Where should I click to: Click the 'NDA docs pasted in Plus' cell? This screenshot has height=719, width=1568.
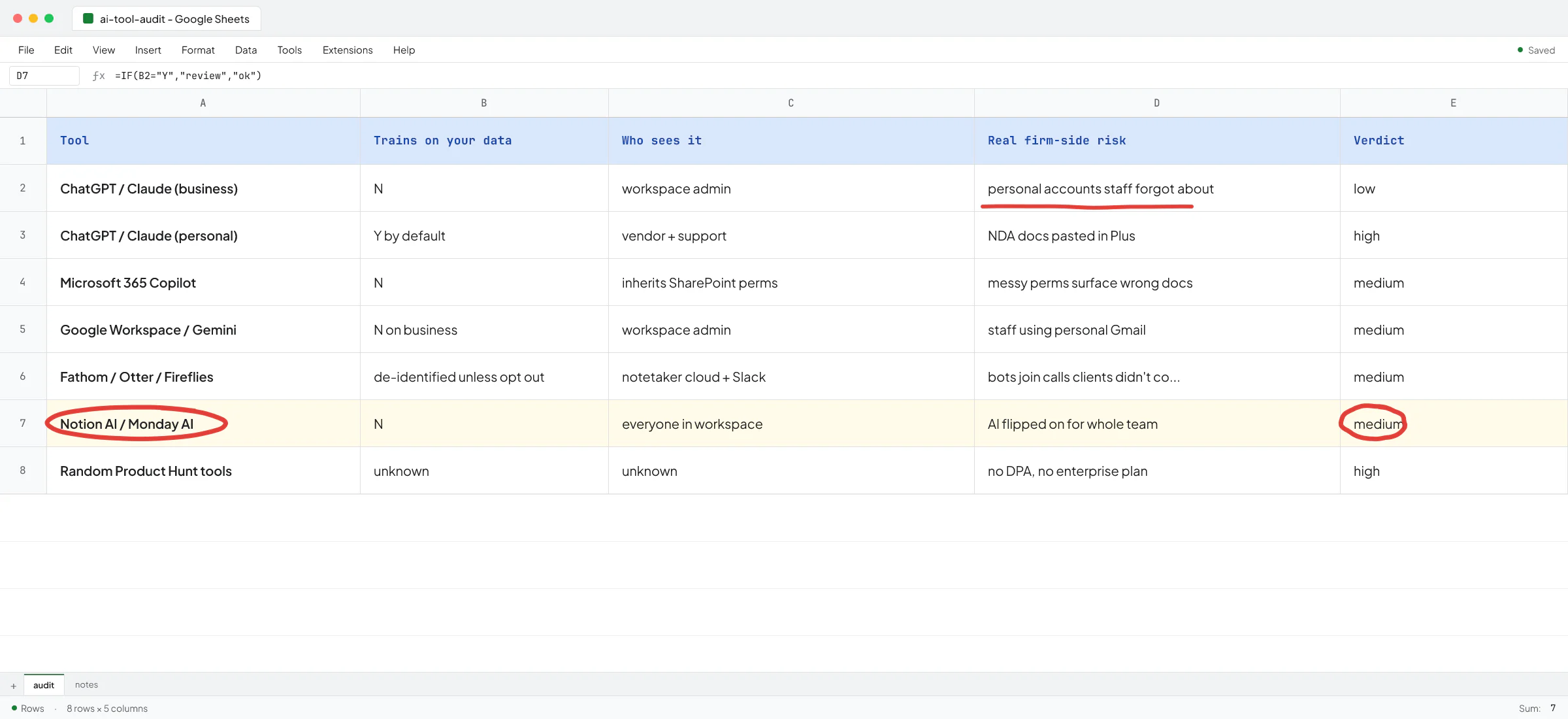(1157, 235)
